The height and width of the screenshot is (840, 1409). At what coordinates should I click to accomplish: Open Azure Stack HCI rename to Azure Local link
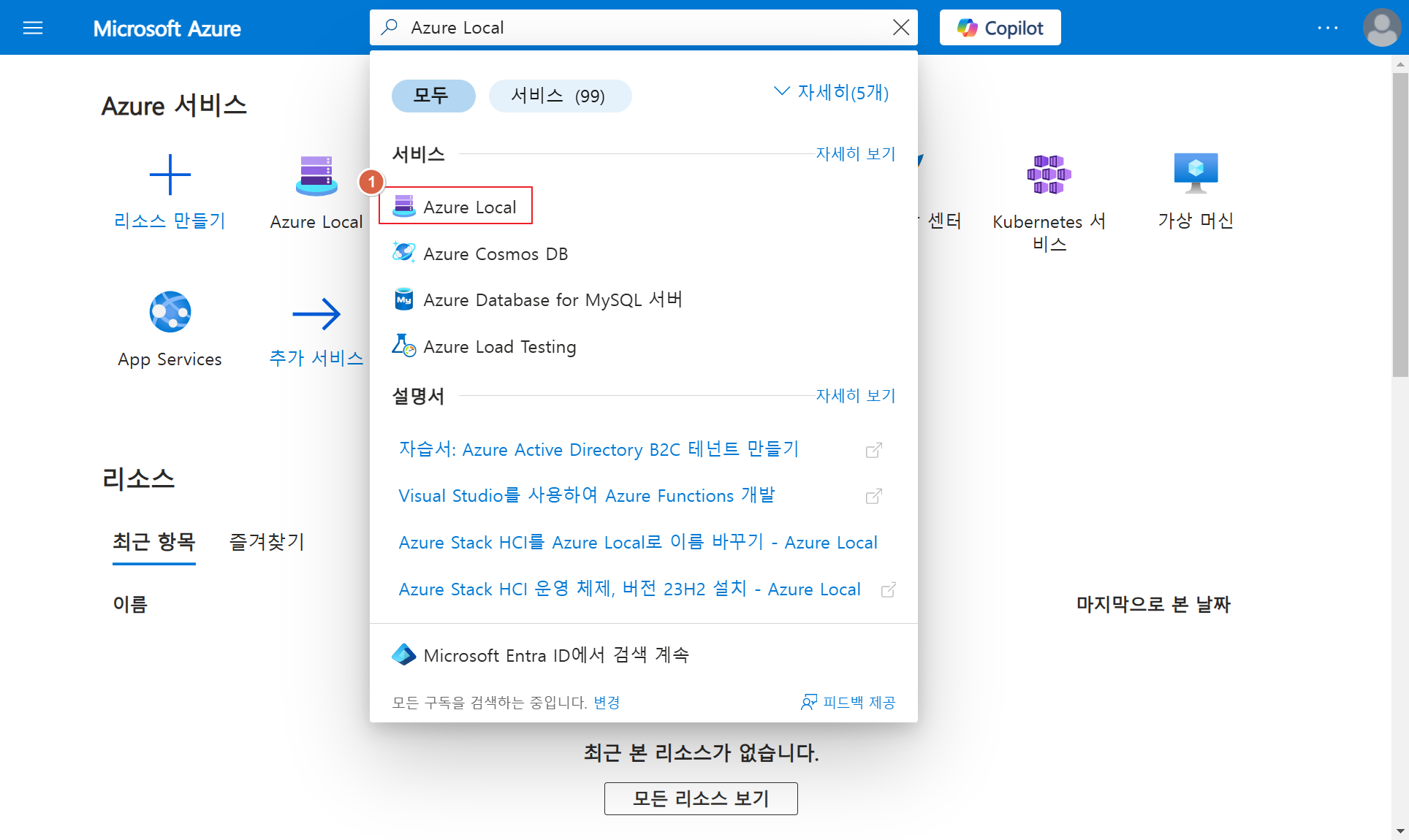[637, 542]
